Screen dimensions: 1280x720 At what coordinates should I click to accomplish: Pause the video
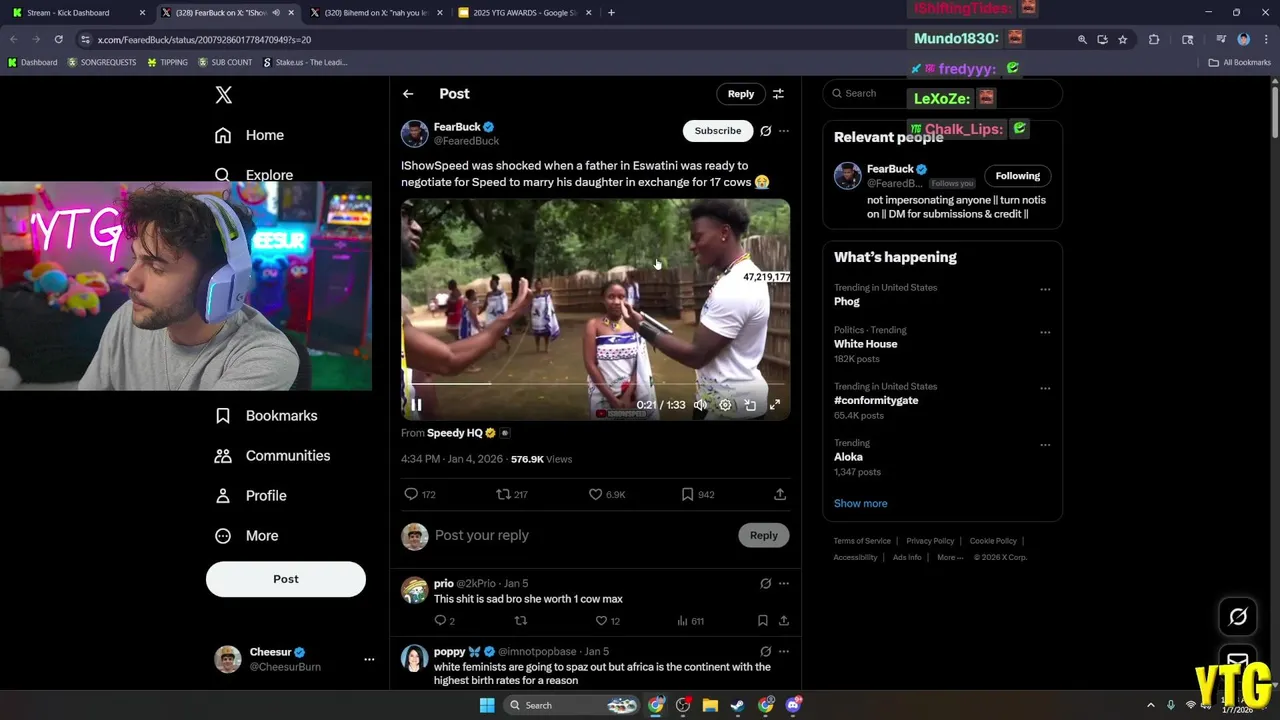[x=416, y=405]
